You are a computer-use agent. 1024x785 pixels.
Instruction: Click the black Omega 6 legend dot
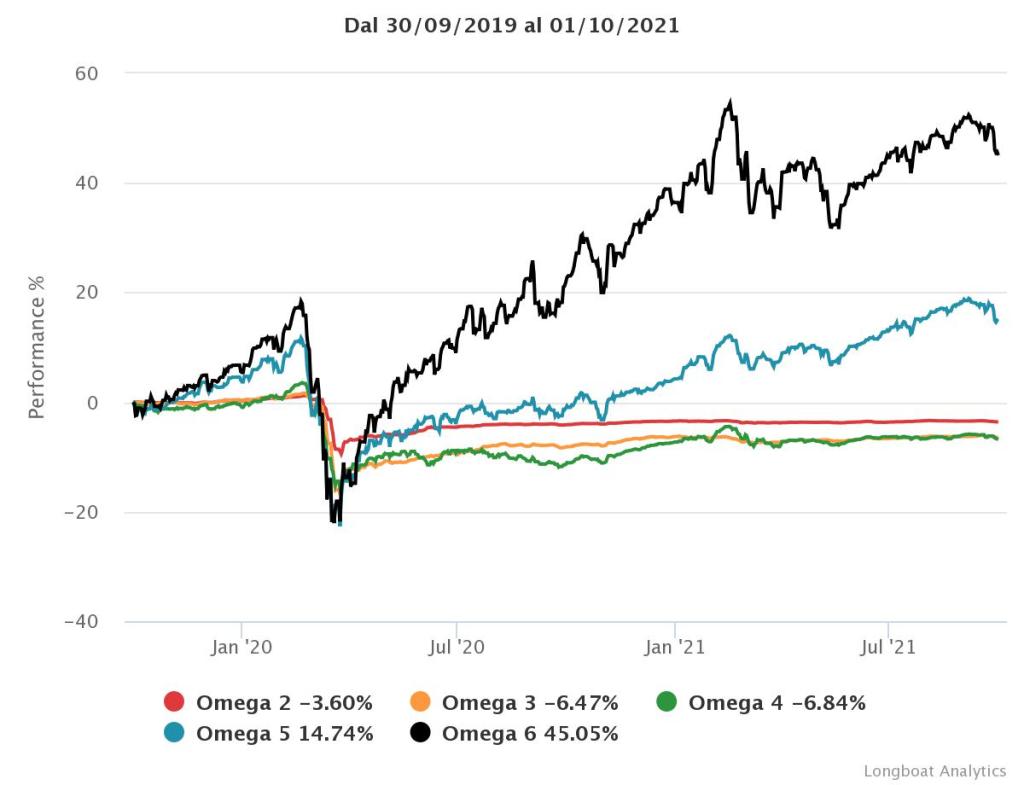click(420, 733)
